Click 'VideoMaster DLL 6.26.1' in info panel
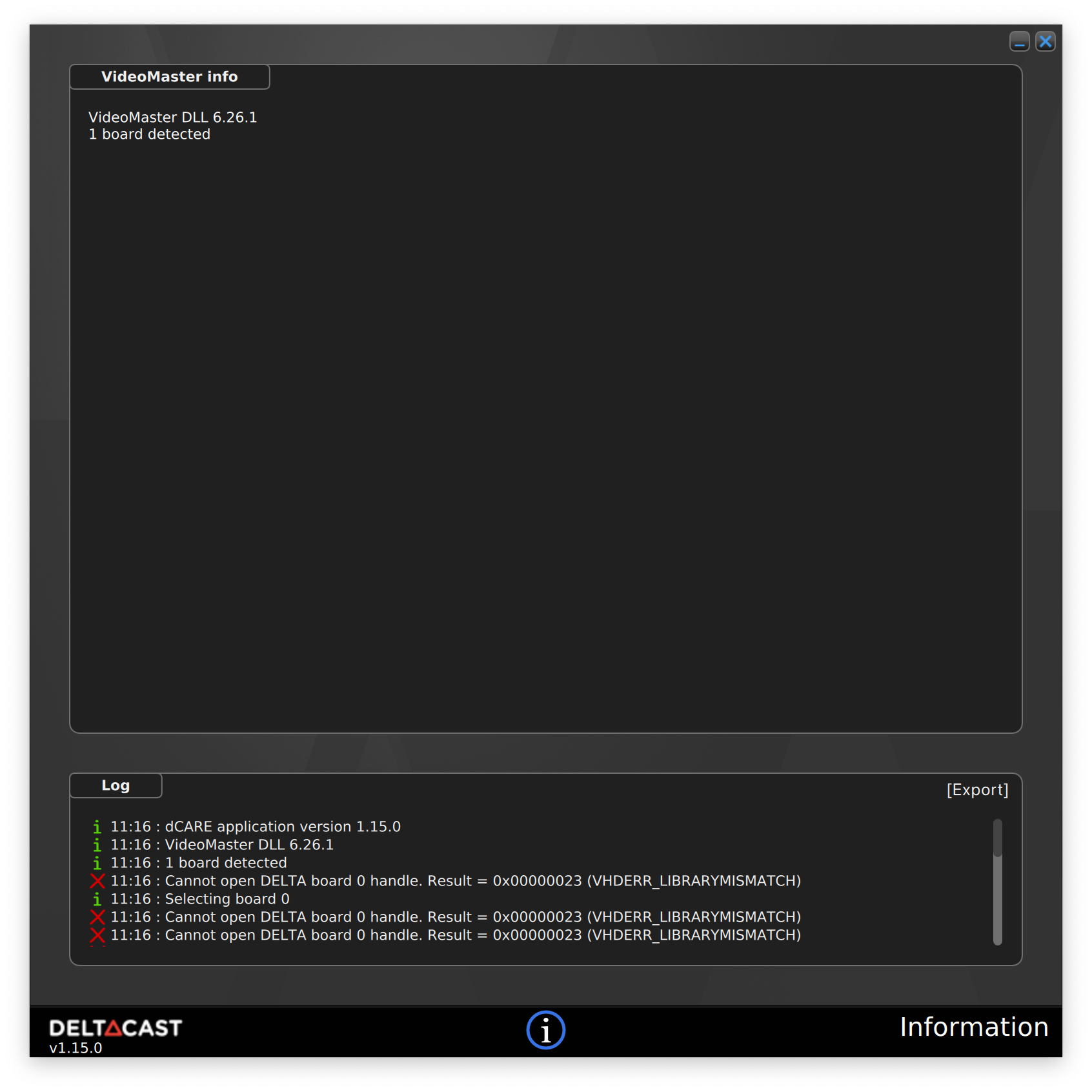1092x1092 pixels. 172,117
